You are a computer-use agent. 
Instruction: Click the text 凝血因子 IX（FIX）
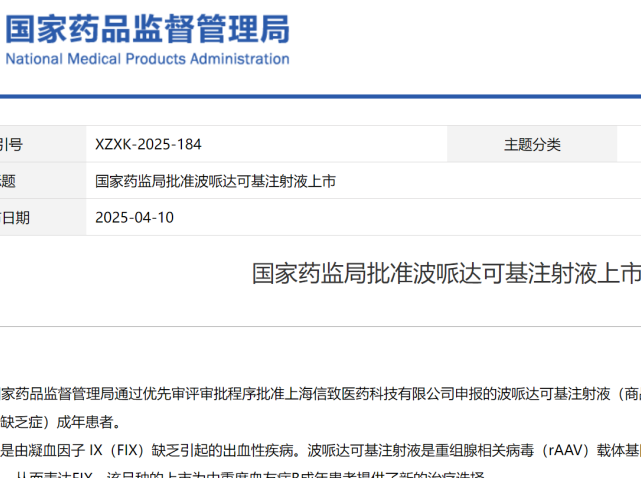(98, 448)
